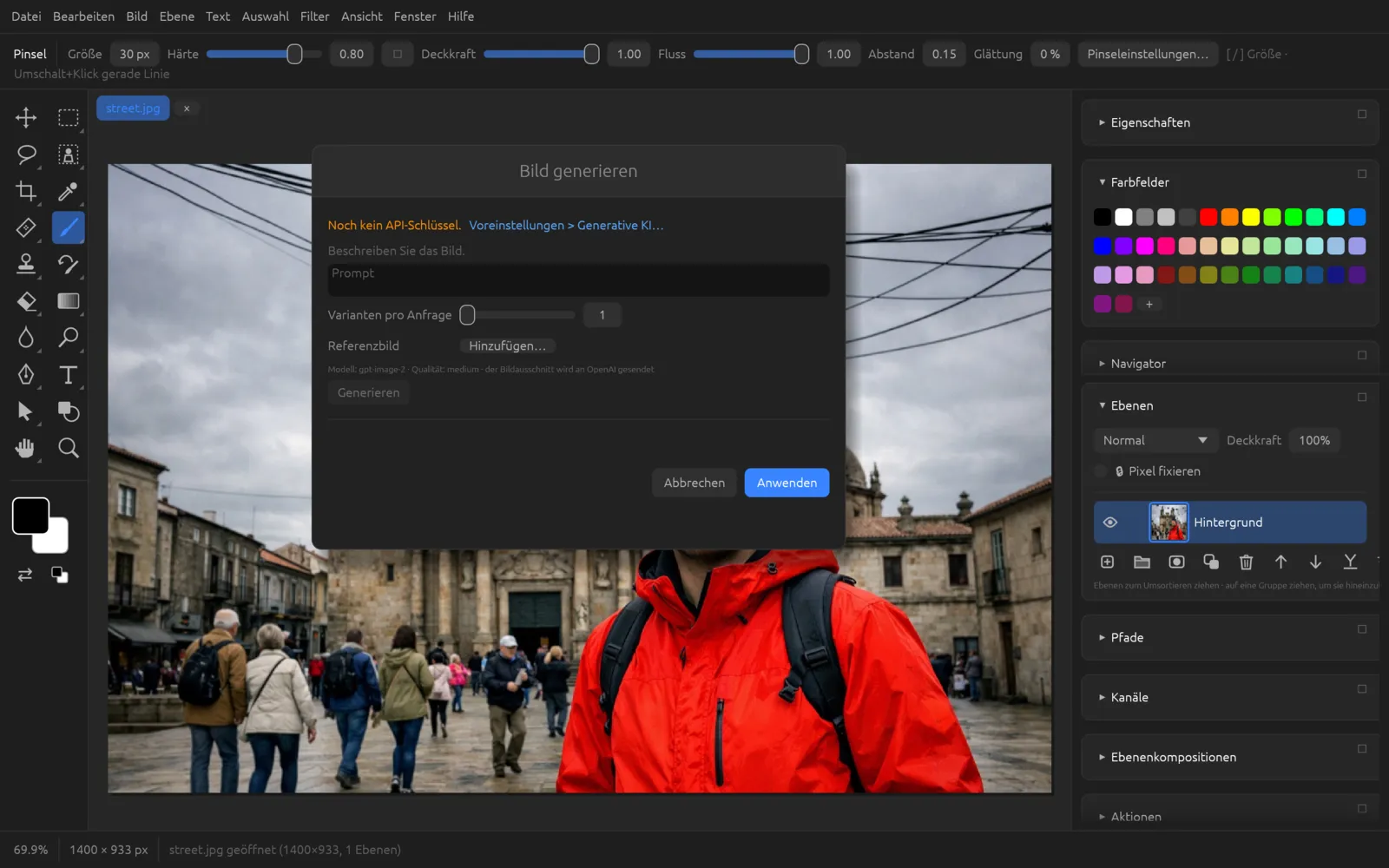Click the Hintergrund layer thumbnail
Screen dimensions: 1389x868
(1168, 523)
